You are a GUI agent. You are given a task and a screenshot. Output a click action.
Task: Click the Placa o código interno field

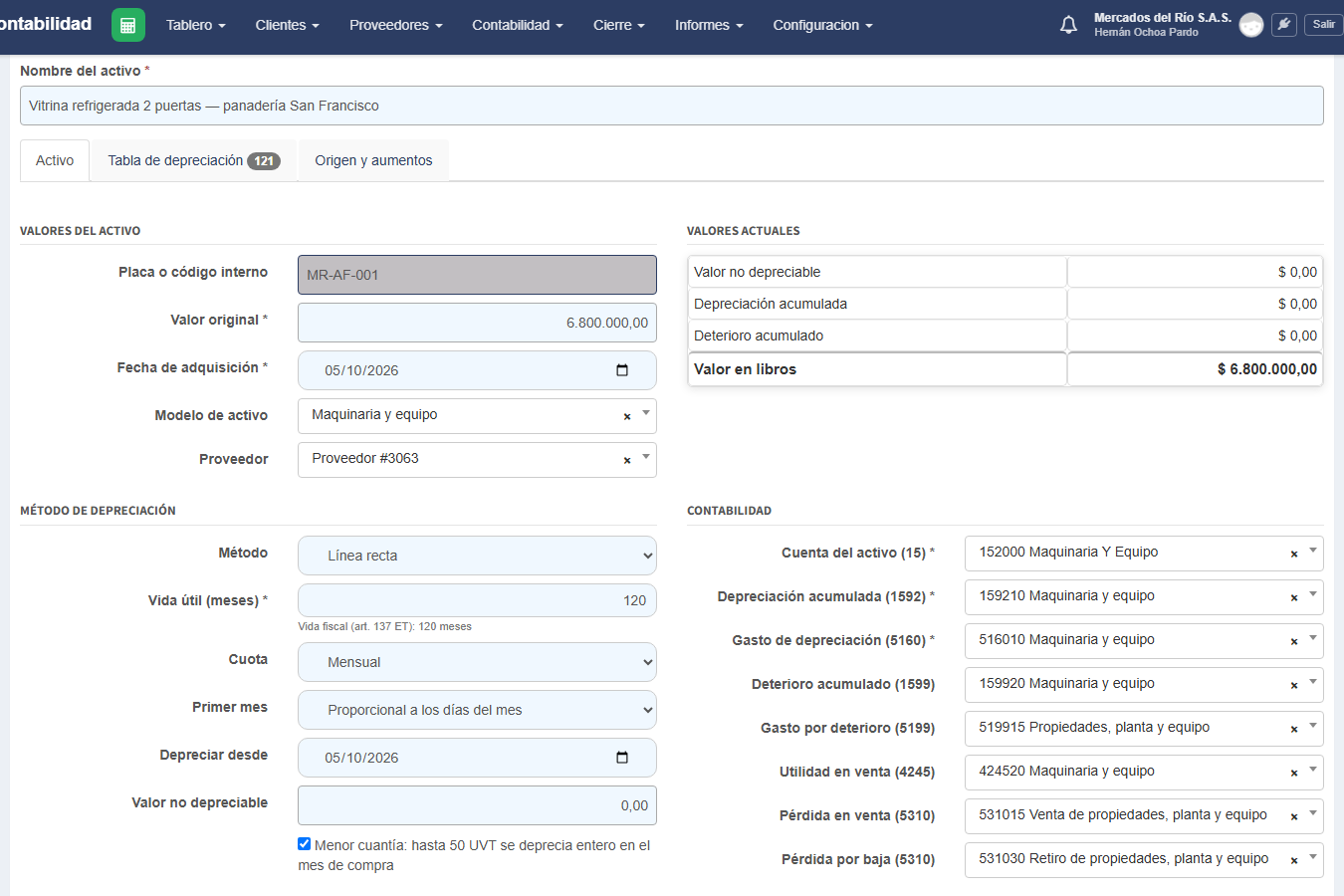(x=477, y=275)
